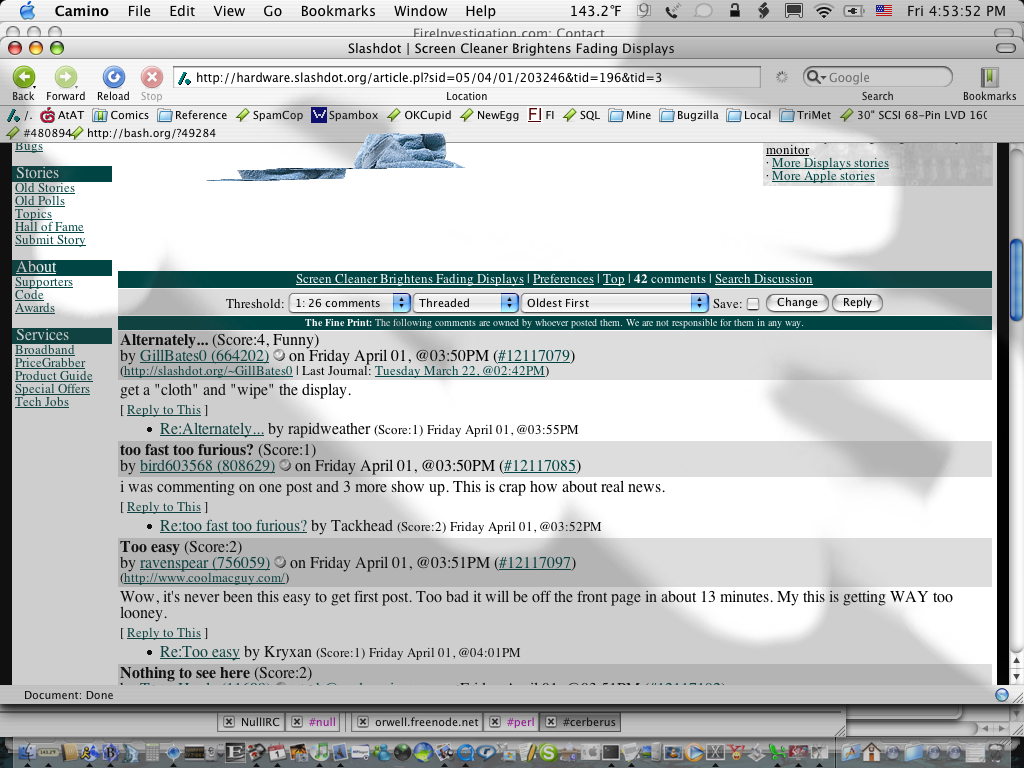Click 'Reply to This' under the Alternately comment
The image size is (1024, 768).
click(164, 409)
